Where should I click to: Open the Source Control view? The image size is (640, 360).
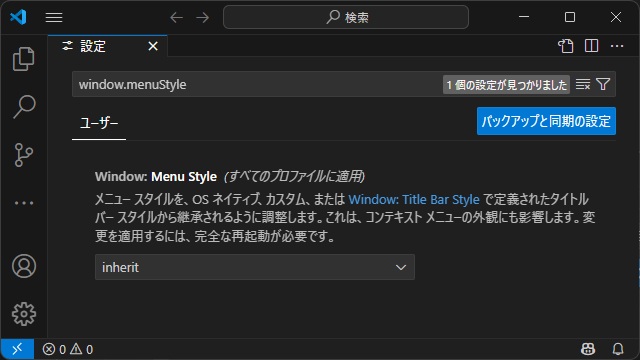click(x=24, y=155)
